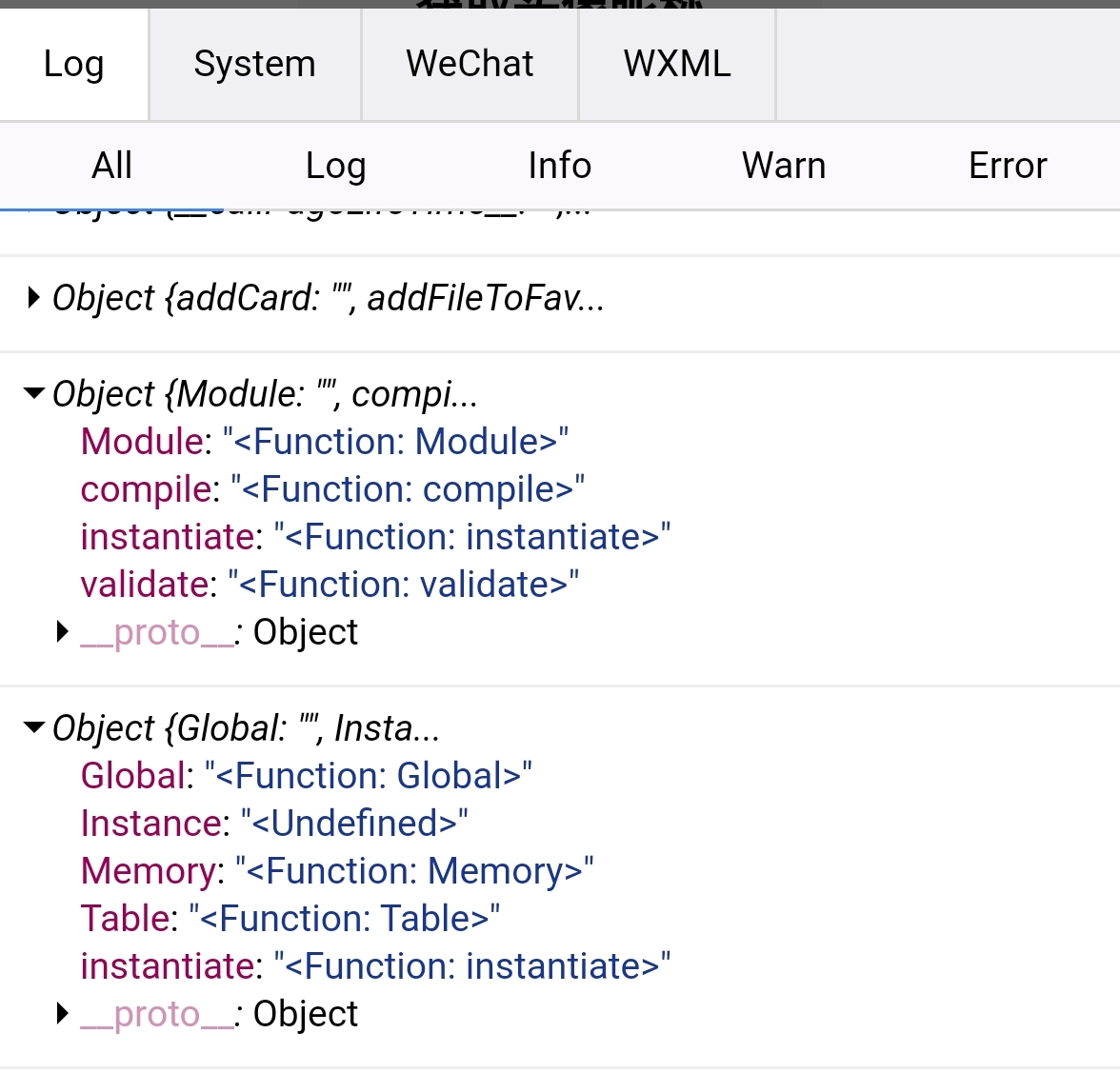Screen dimensions: 1120x1073
Task: Collapse the Object {Global...} entry arrow
Action: [34, 727]
